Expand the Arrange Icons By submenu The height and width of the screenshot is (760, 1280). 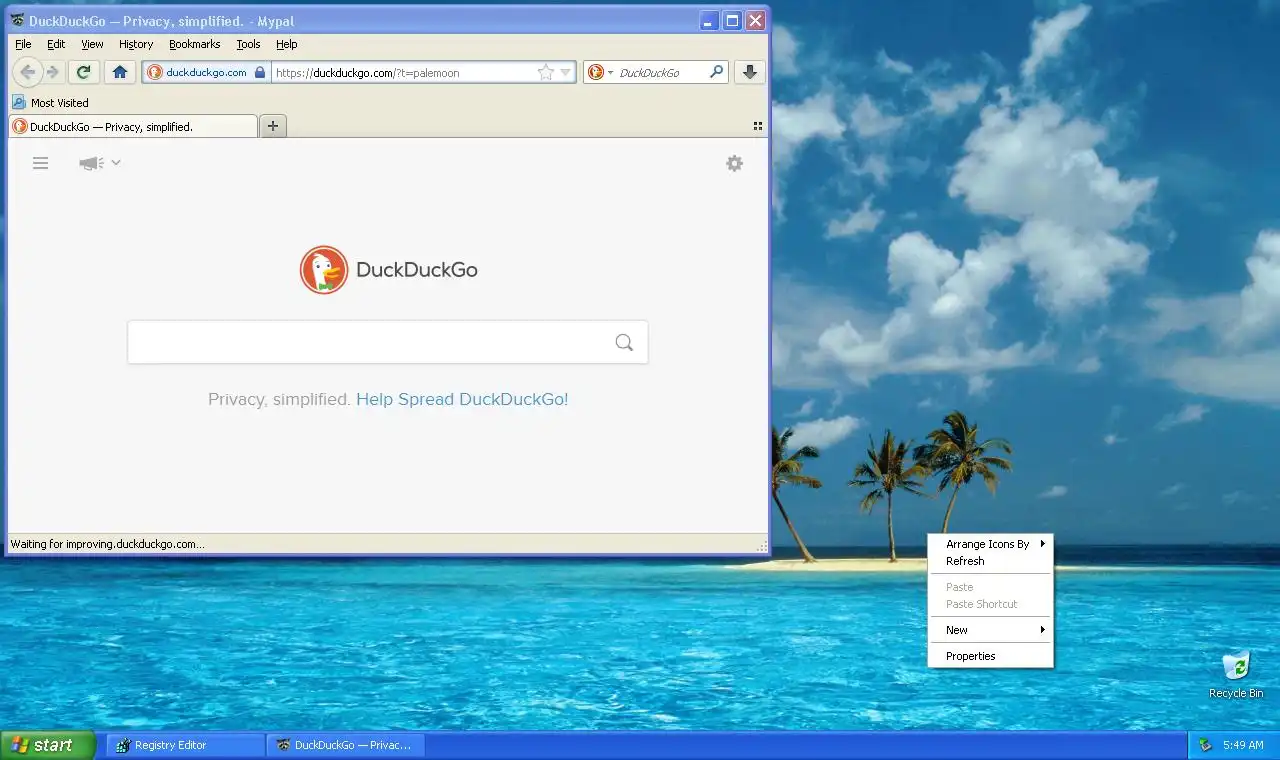(x=1043, y=544)
